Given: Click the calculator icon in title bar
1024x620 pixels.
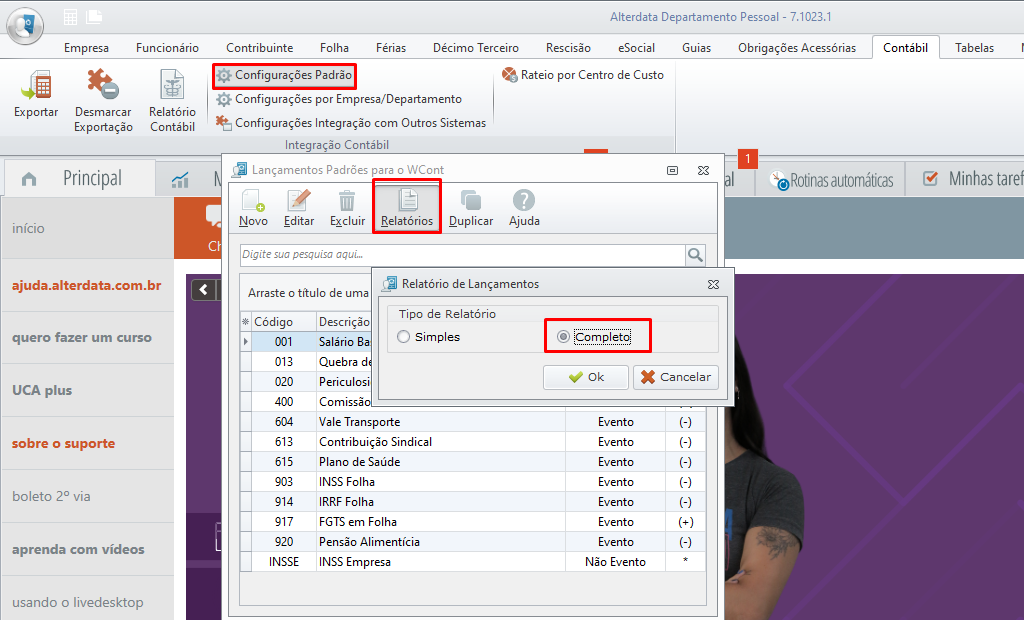Looking at the screenshot, I should [x=71, y=17].
